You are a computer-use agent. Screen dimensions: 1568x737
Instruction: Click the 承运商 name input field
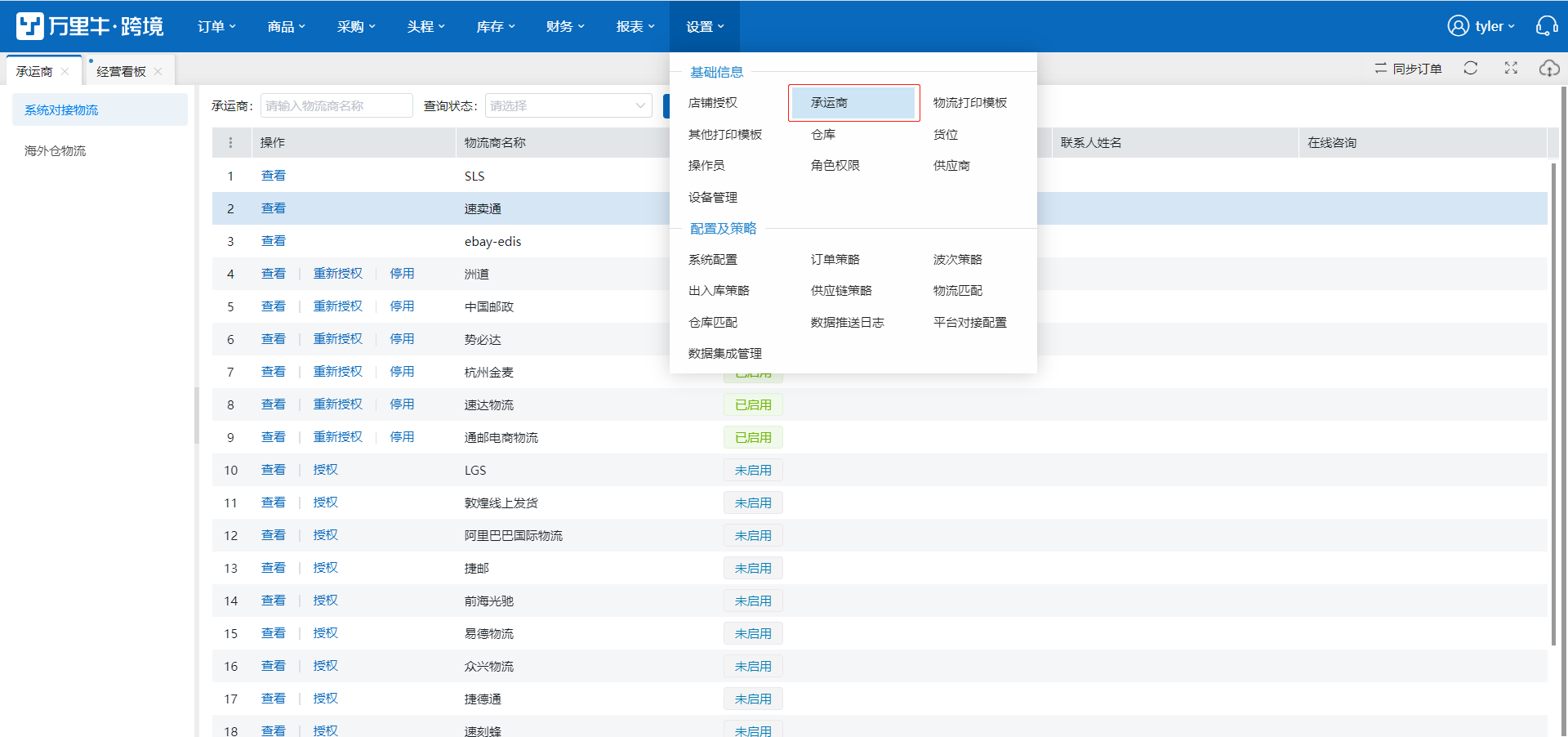(x=336, y=105)
